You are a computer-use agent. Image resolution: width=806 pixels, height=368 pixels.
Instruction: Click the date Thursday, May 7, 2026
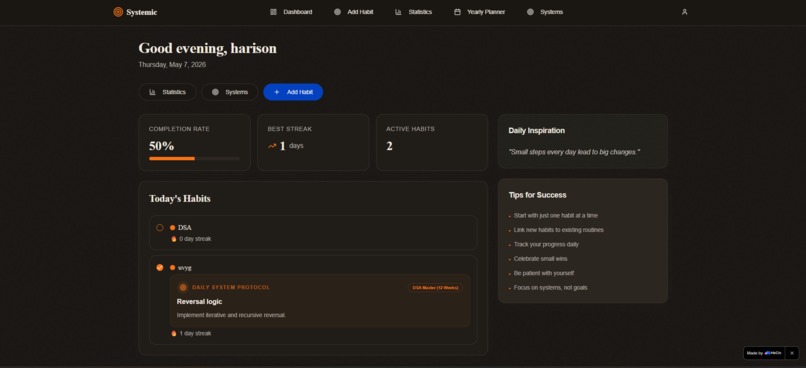(172, 65)
